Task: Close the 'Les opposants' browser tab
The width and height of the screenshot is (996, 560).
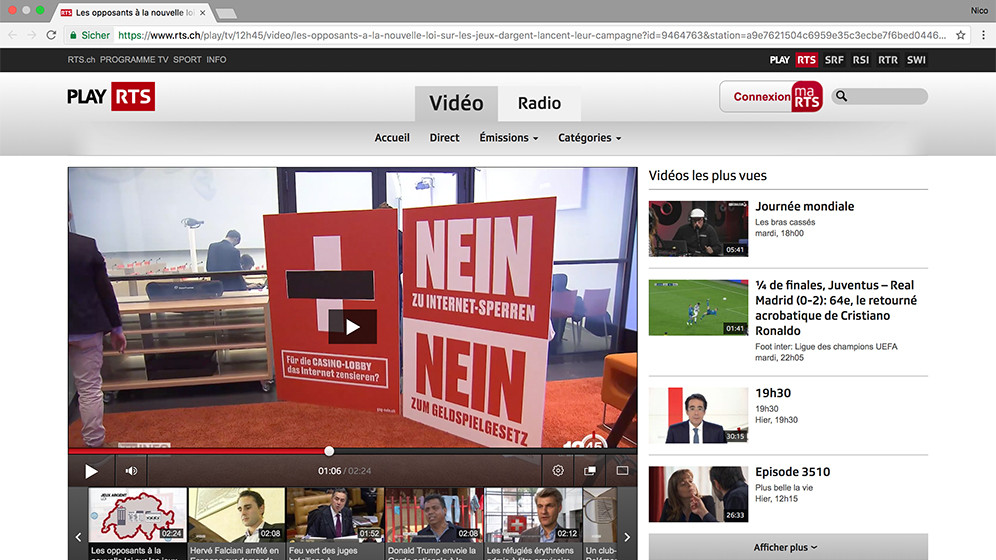Action: [x=203, y=13]
